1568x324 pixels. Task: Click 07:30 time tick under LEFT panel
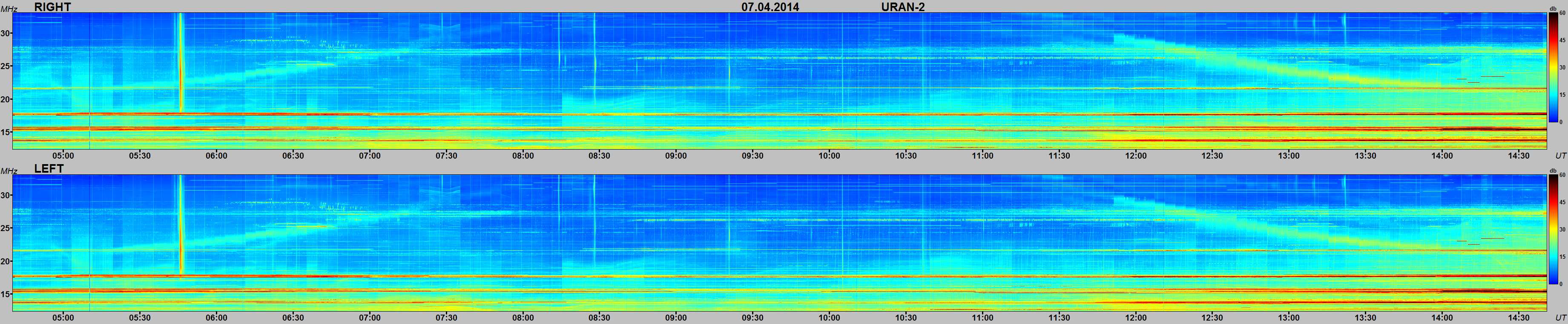pos(446,318)
